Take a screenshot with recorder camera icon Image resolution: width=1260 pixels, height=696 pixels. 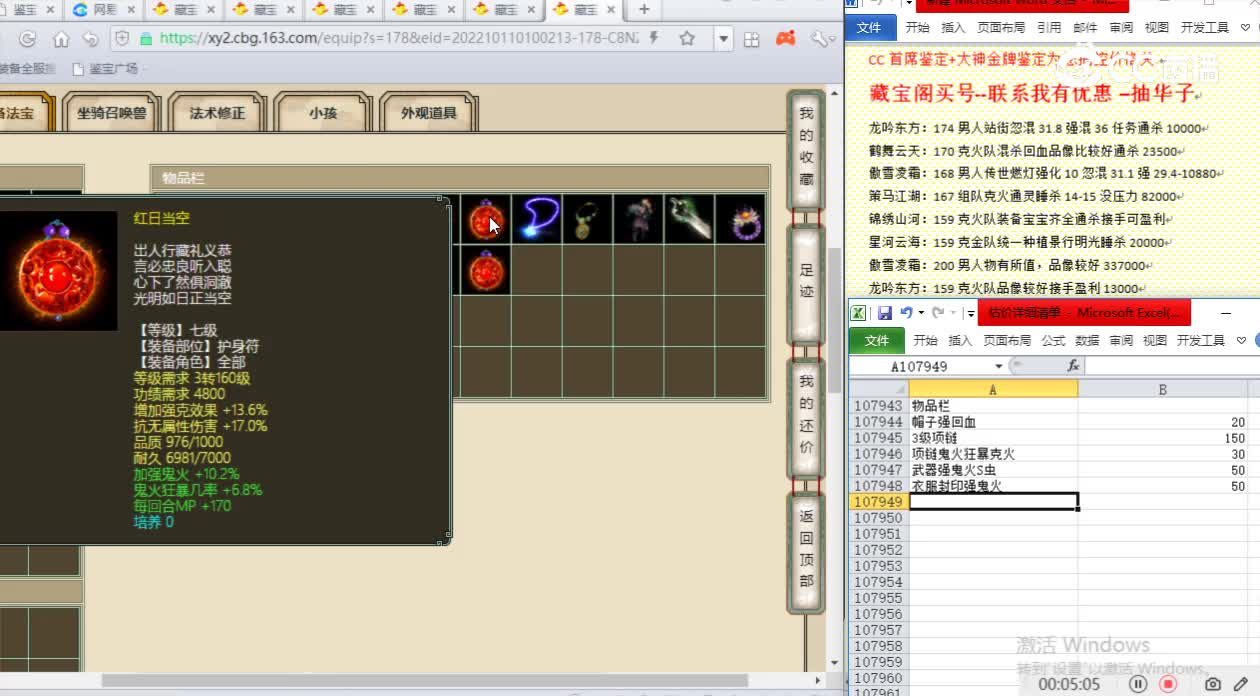(x=1213, y=684)
